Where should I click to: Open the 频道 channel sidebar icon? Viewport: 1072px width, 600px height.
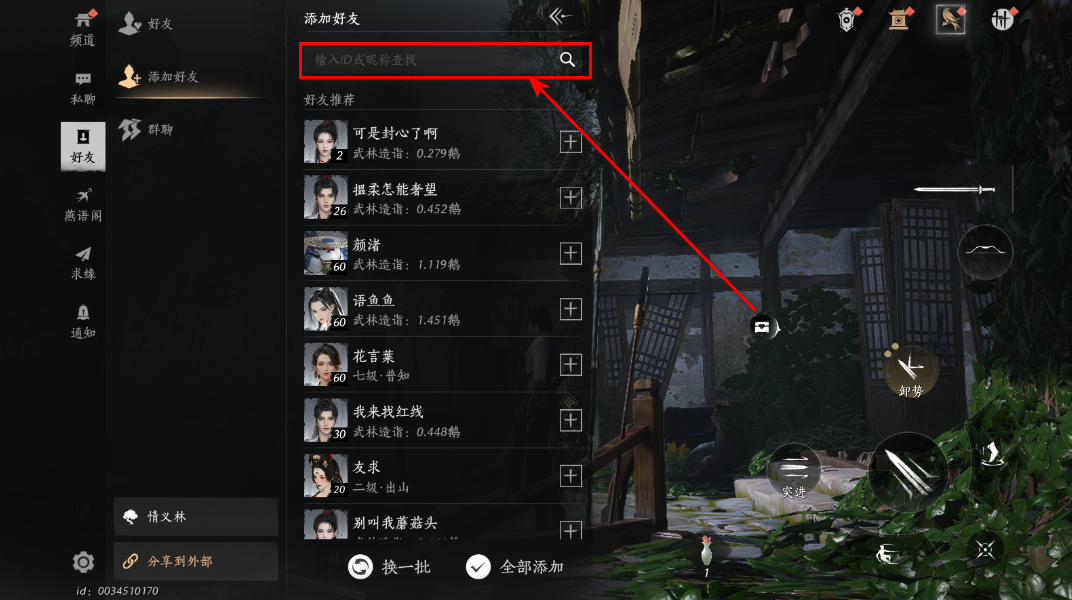tap(83, 29)
